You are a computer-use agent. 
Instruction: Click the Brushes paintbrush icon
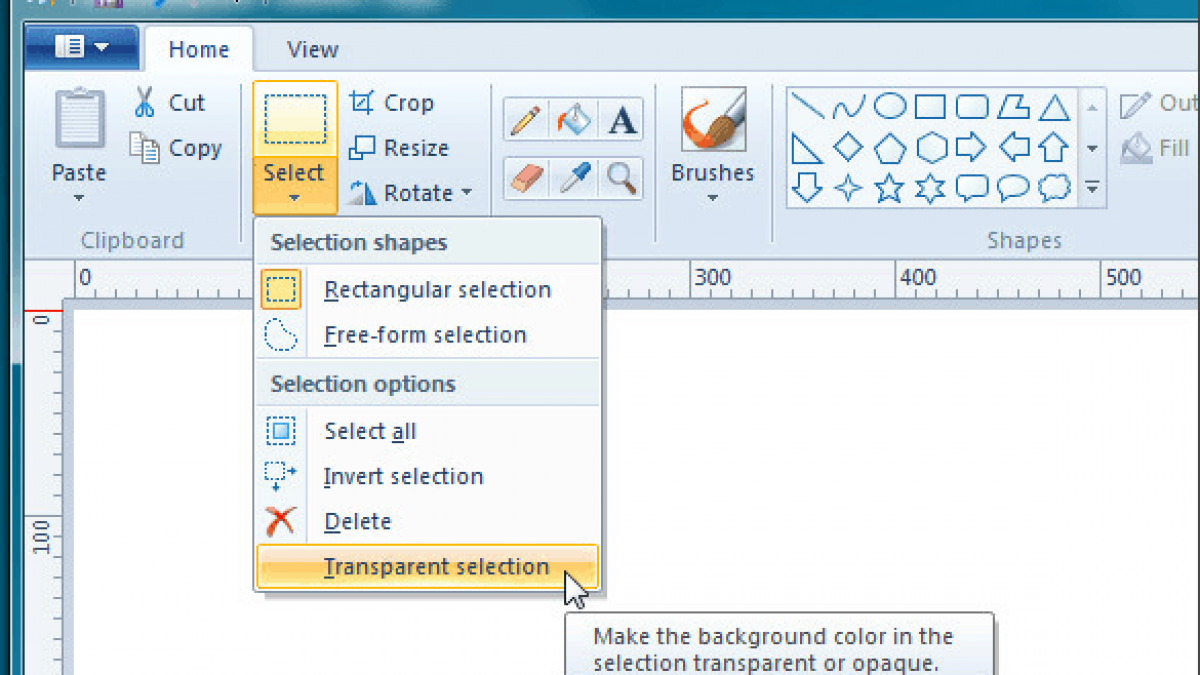[713, 119]
